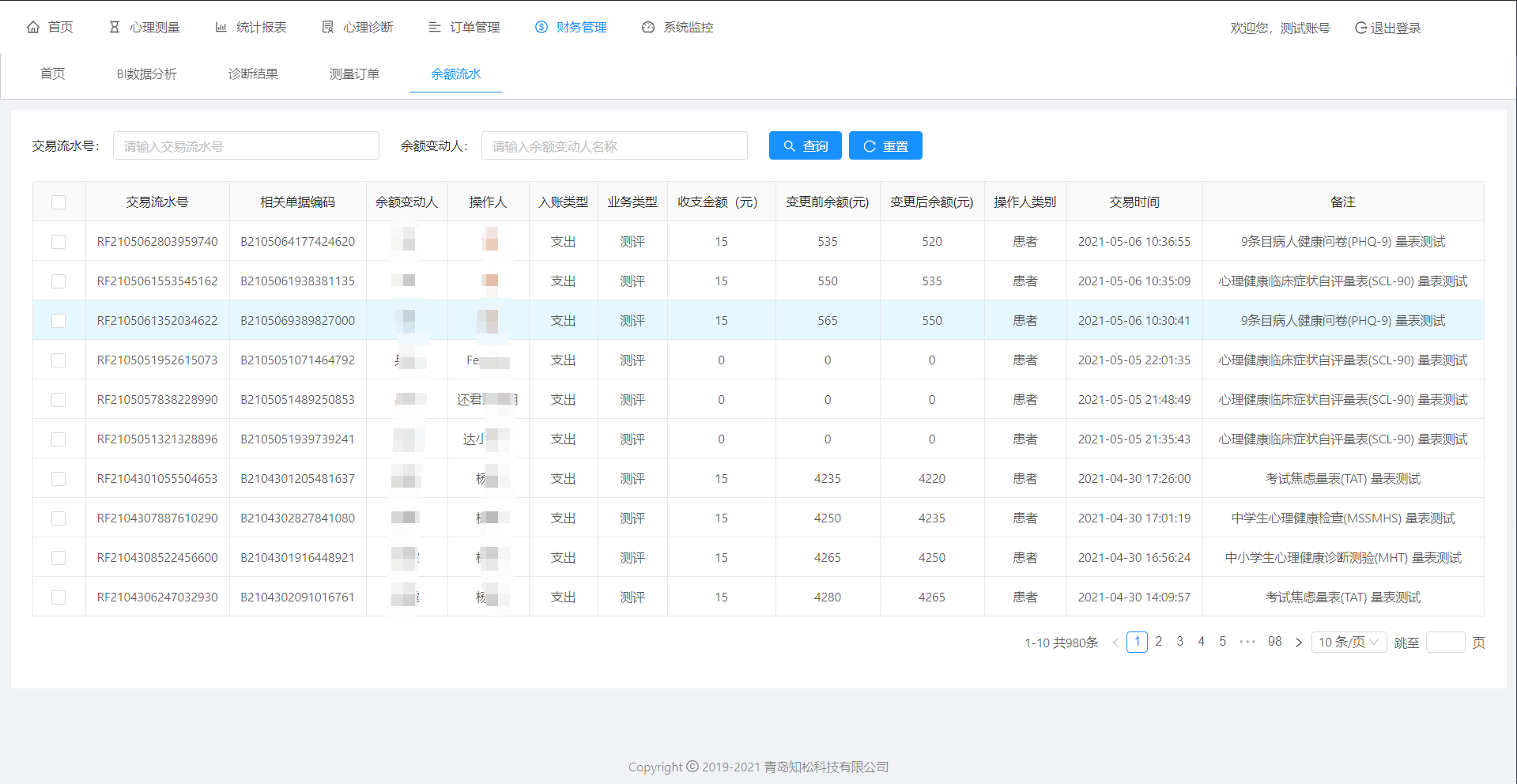1517x784 pixels.
Task: Open the 测量订单 tab
Action: coord(354,74)
